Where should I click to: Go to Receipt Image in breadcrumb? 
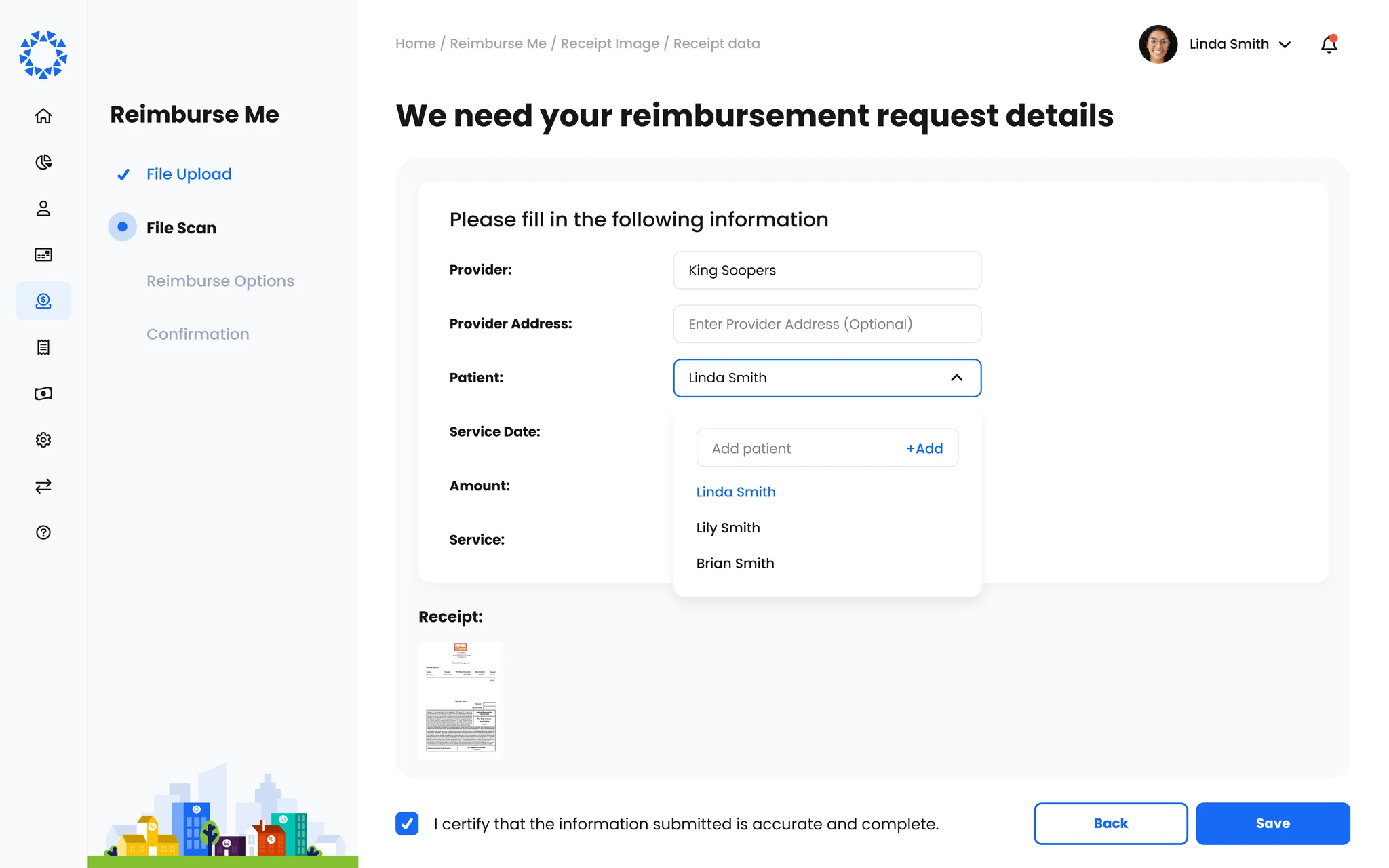click(610, 43)
